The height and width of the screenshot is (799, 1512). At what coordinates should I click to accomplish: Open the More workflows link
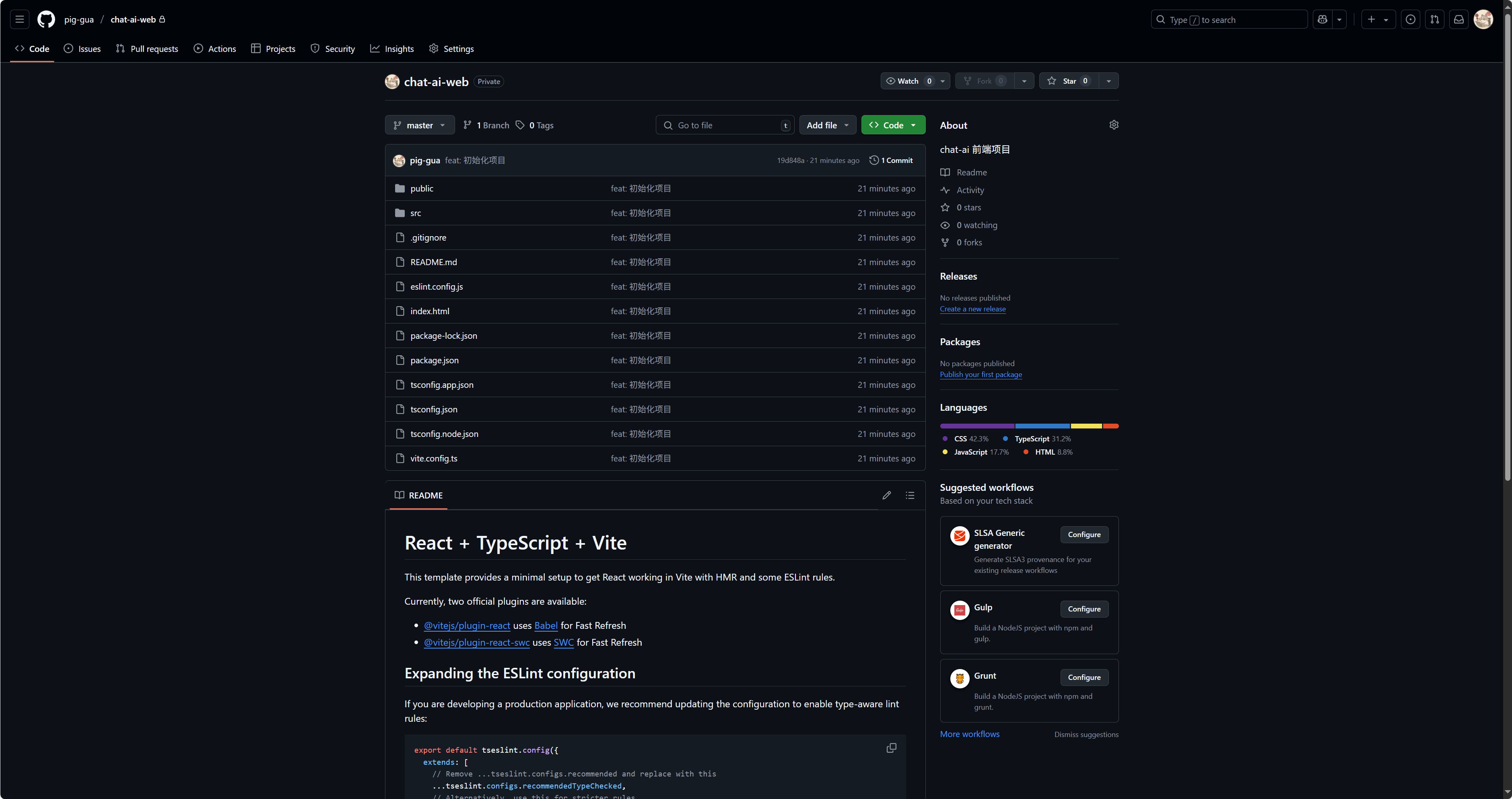[970, 734]
